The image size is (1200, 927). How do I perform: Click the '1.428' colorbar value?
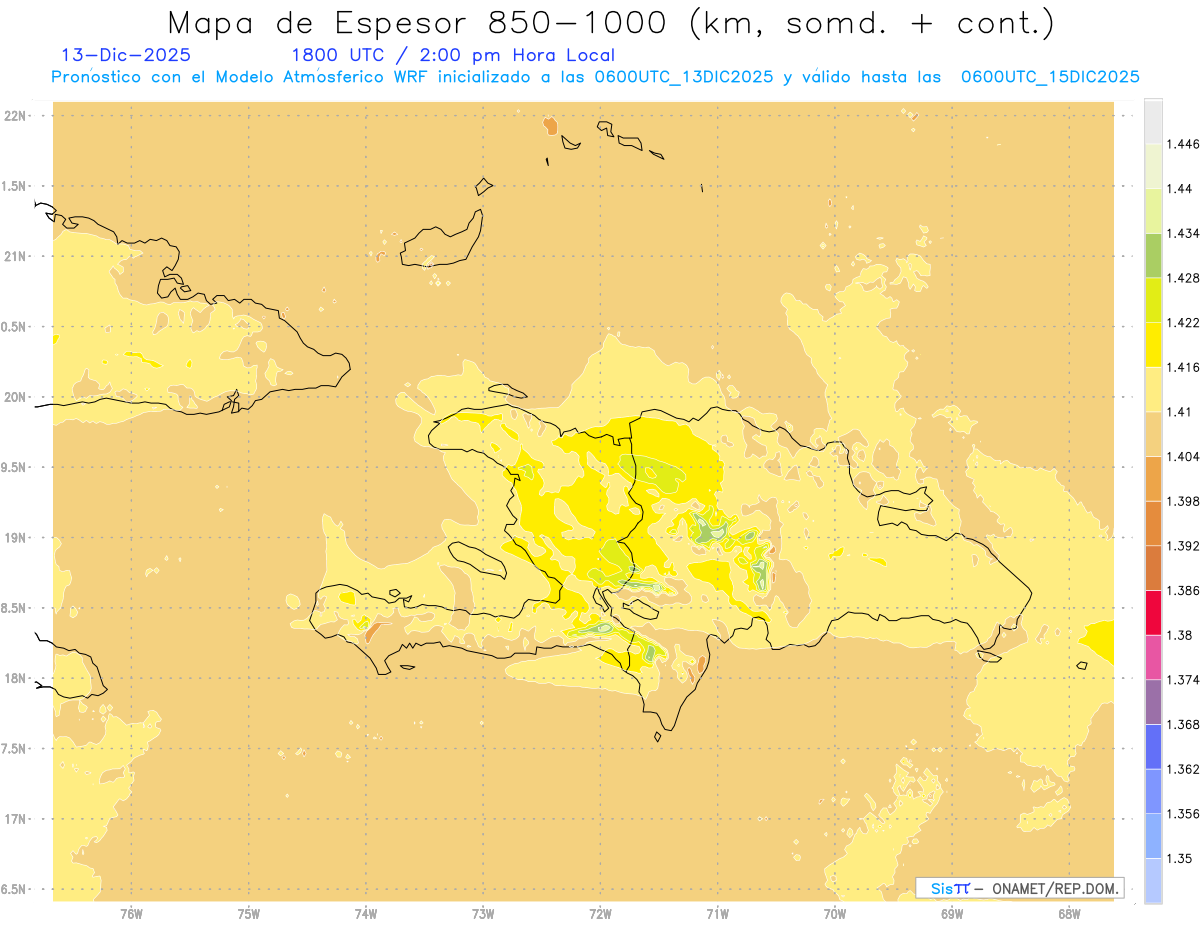pyautogui.click(x=1182, y=278)
